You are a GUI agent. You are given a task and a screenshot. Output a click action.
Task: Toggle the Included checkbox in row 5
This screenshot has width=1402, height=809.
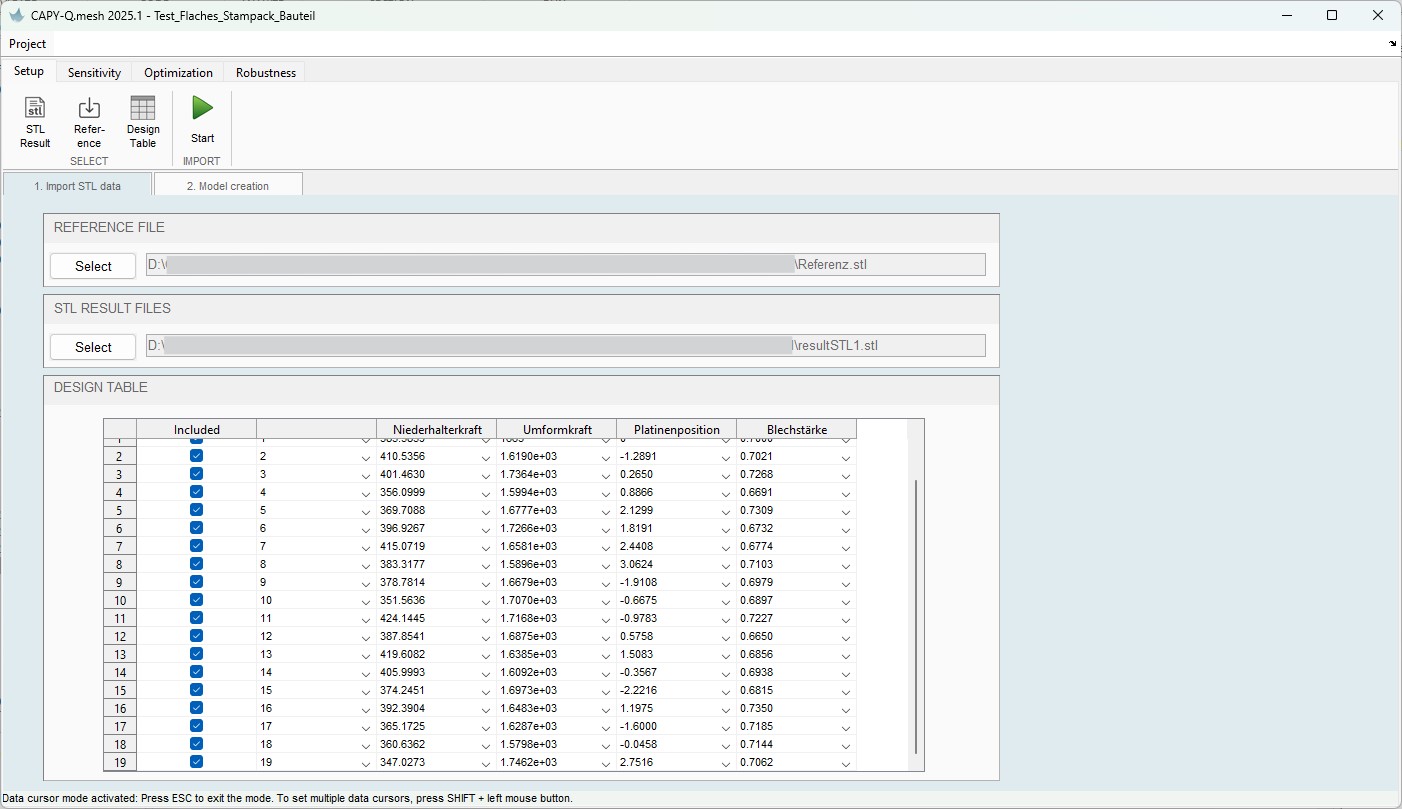(x=196, y=510)
